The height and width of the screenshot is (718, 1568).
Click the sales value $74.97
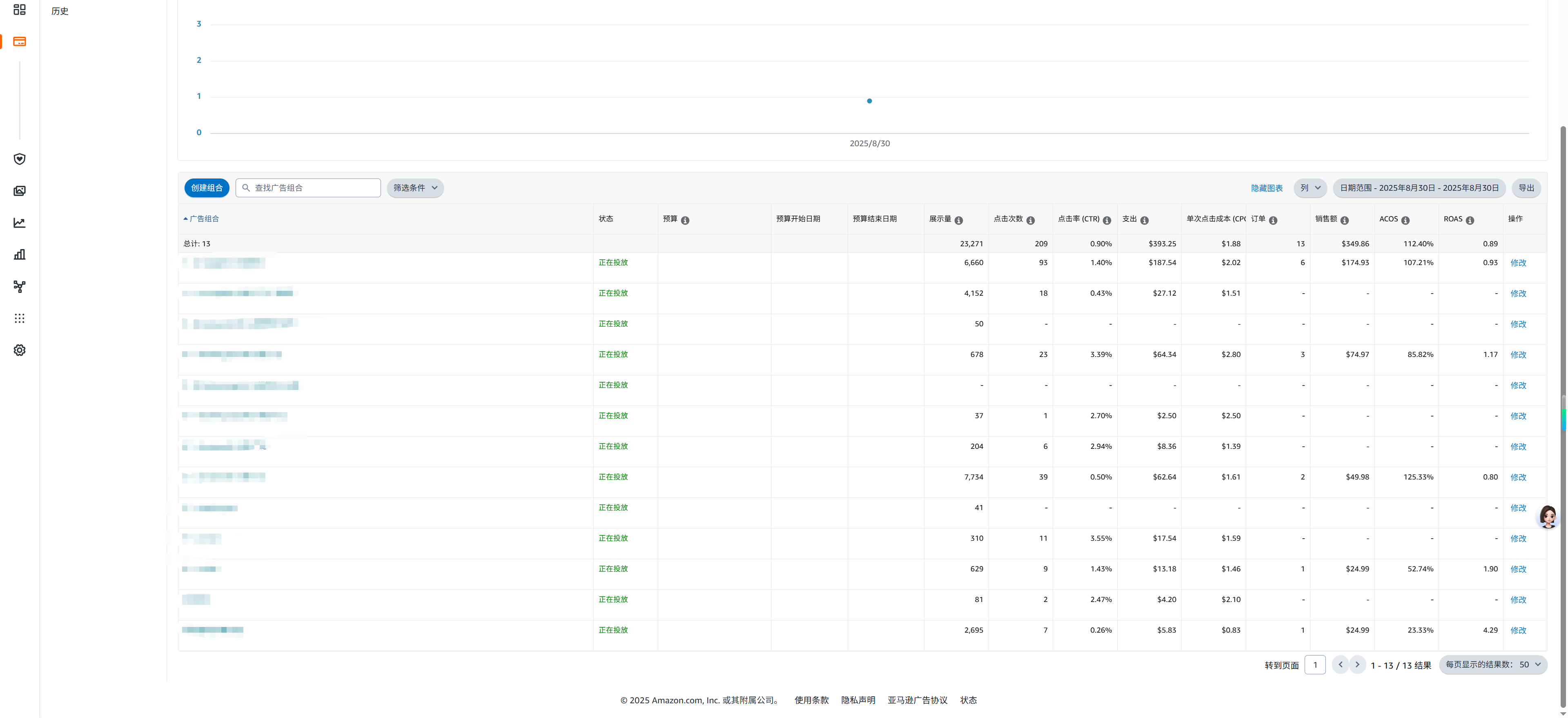point(1357,355)
